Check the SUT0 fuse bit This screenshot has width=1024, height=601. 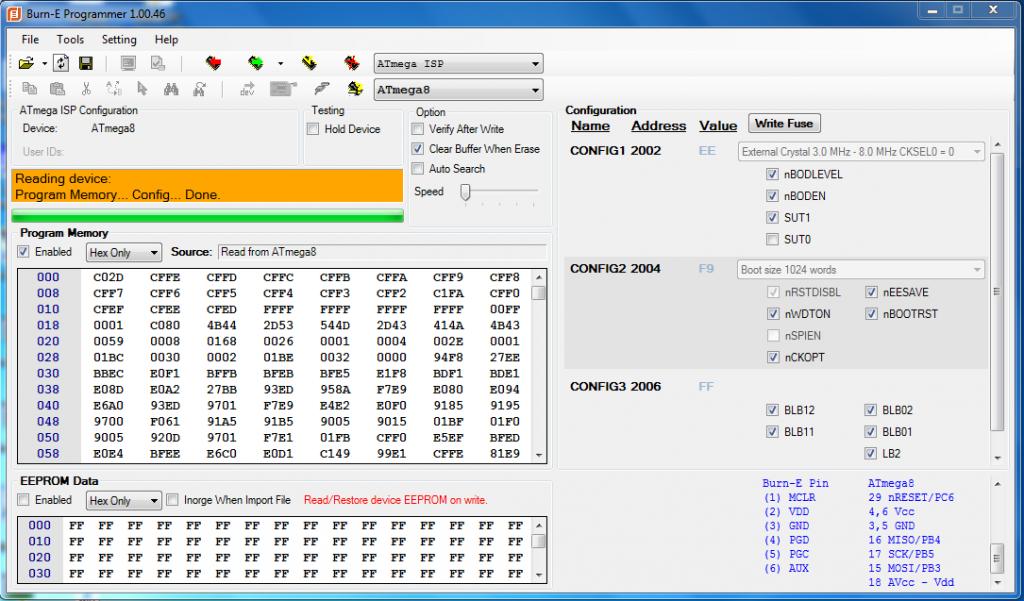coord(771,239)
